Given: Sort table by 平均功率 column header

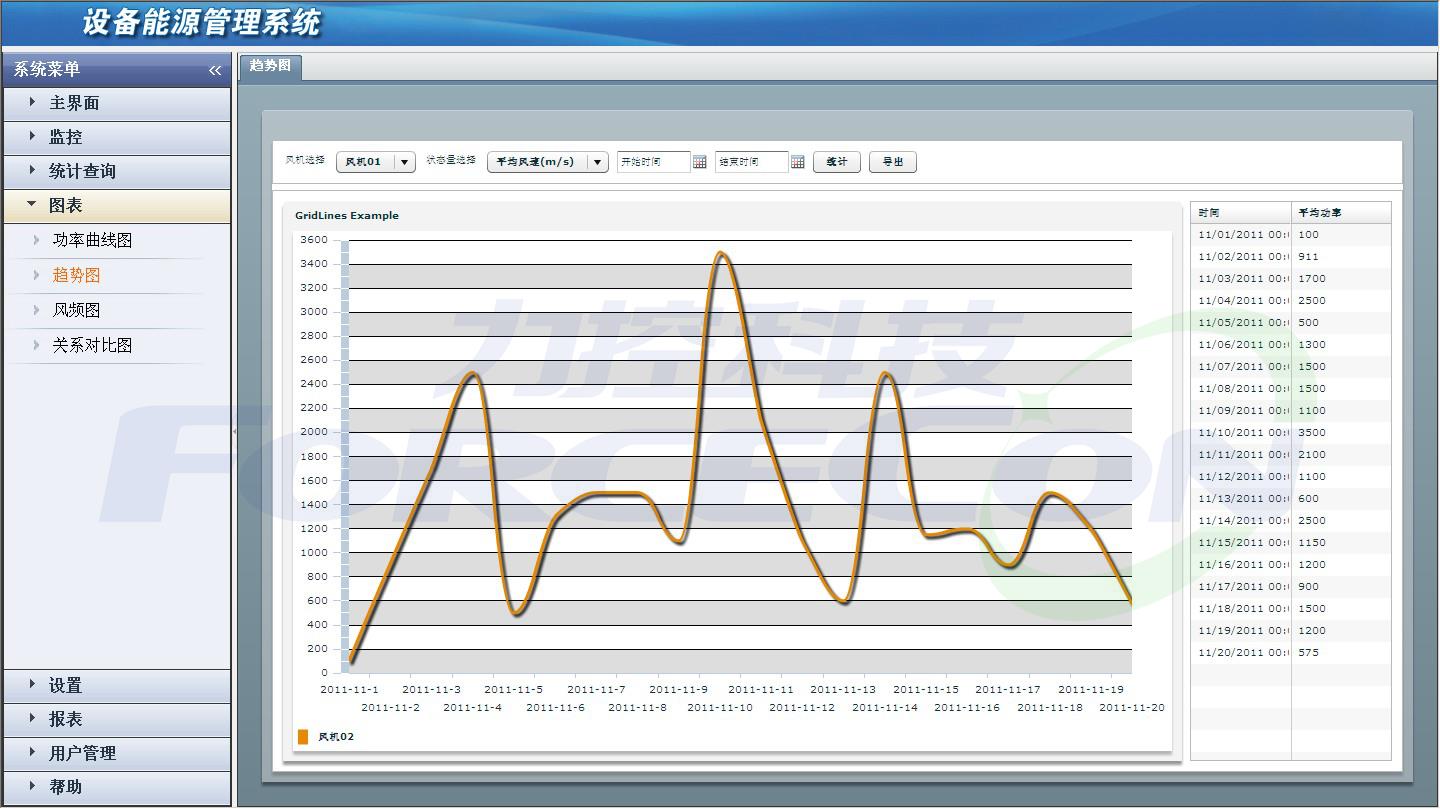Looking at the screenshot, I should click(x=1341, y=213).
